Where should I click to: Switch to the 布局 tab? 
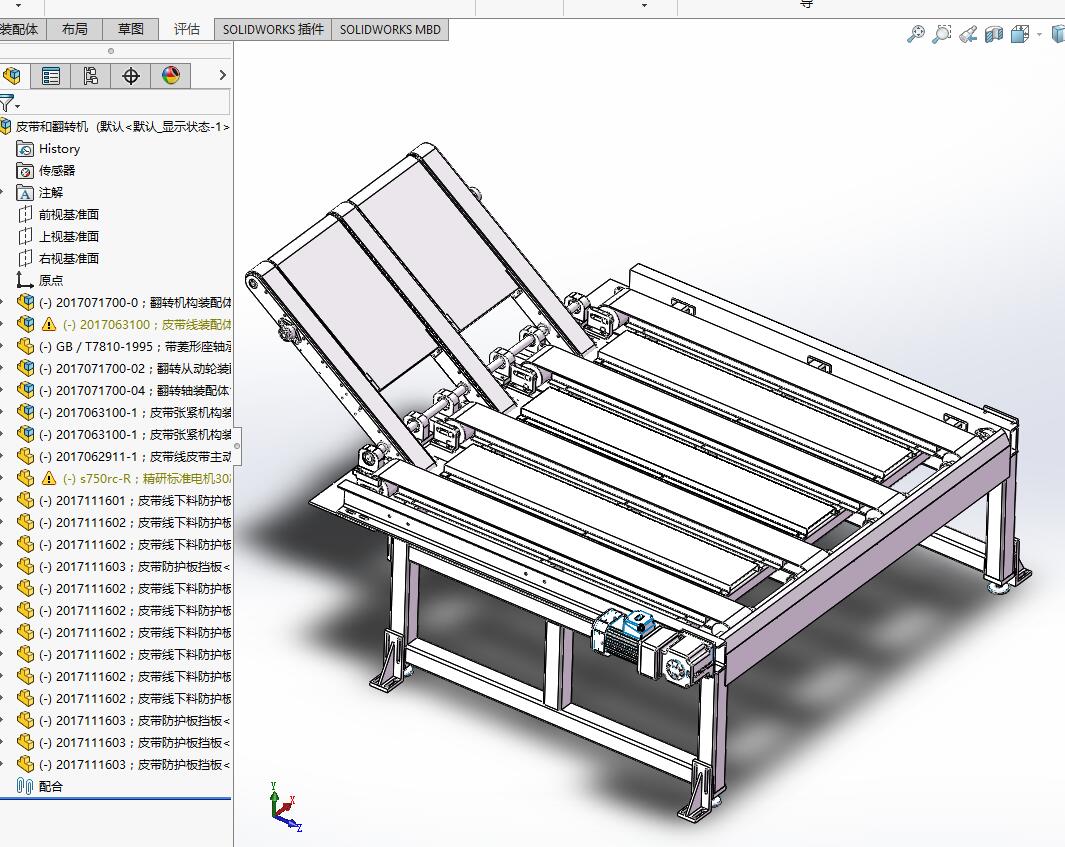click(x=75, y=29)
